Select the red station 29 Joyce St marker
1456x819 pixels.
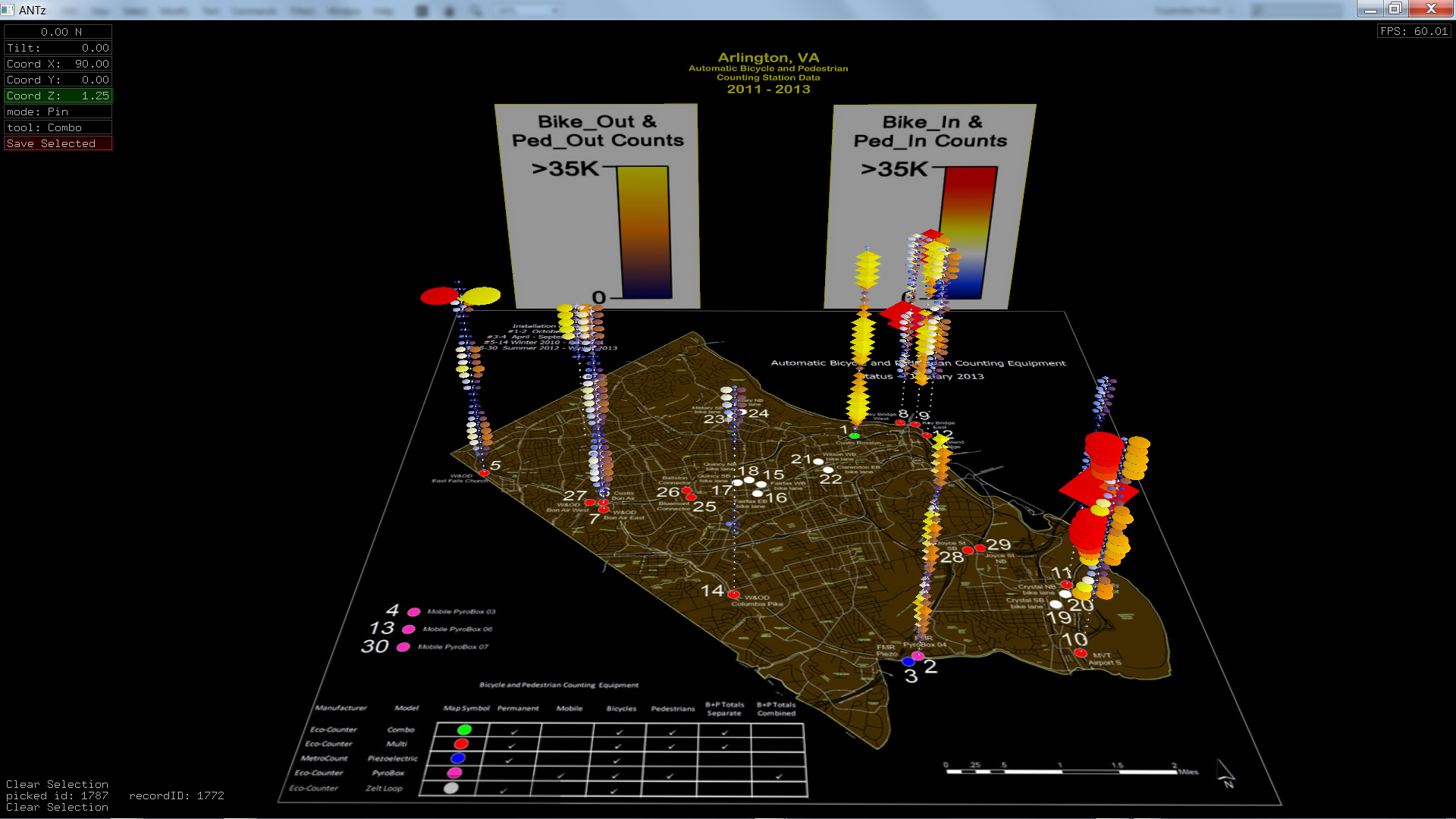[x=980, y=548]
